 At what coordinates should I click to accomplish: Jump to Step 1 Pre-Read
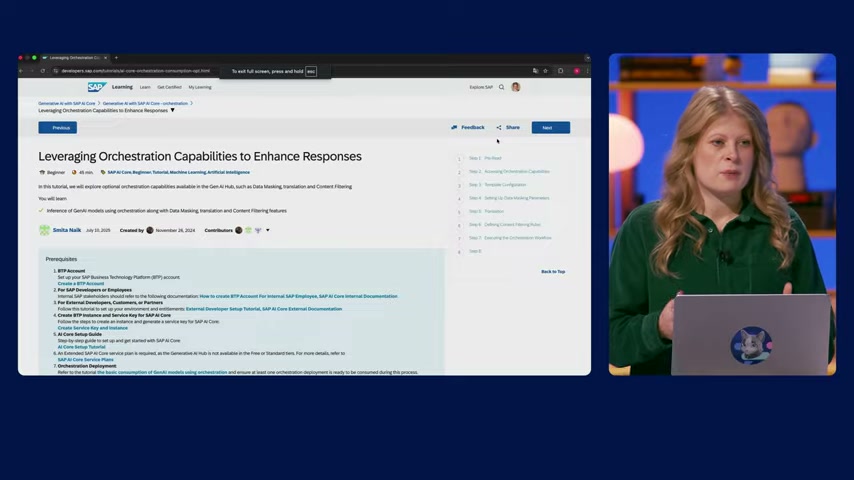click(485, 158)
